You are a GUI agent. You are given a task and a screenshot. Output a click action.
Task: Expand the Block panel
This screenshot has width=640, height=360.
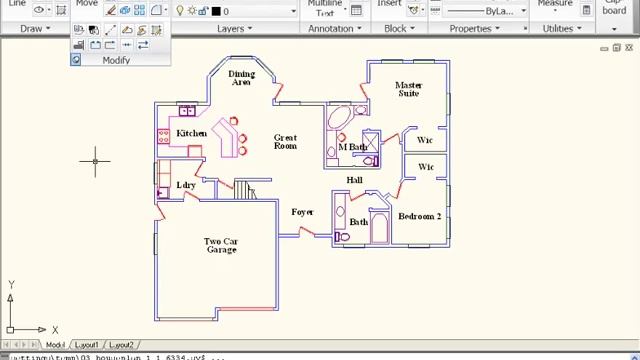click(399, 29)
